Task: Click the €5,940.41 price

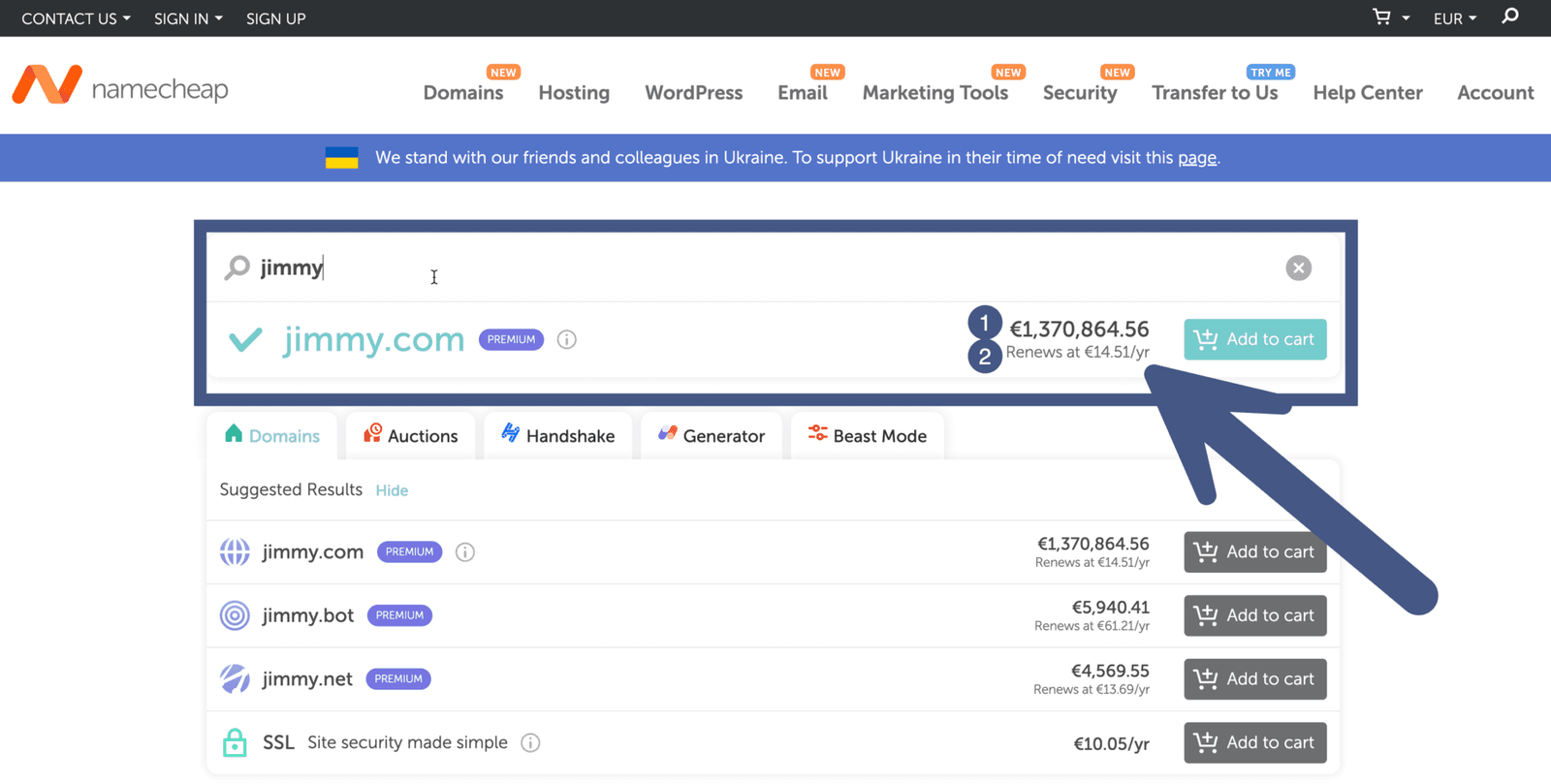Action: pos(1111,608)
